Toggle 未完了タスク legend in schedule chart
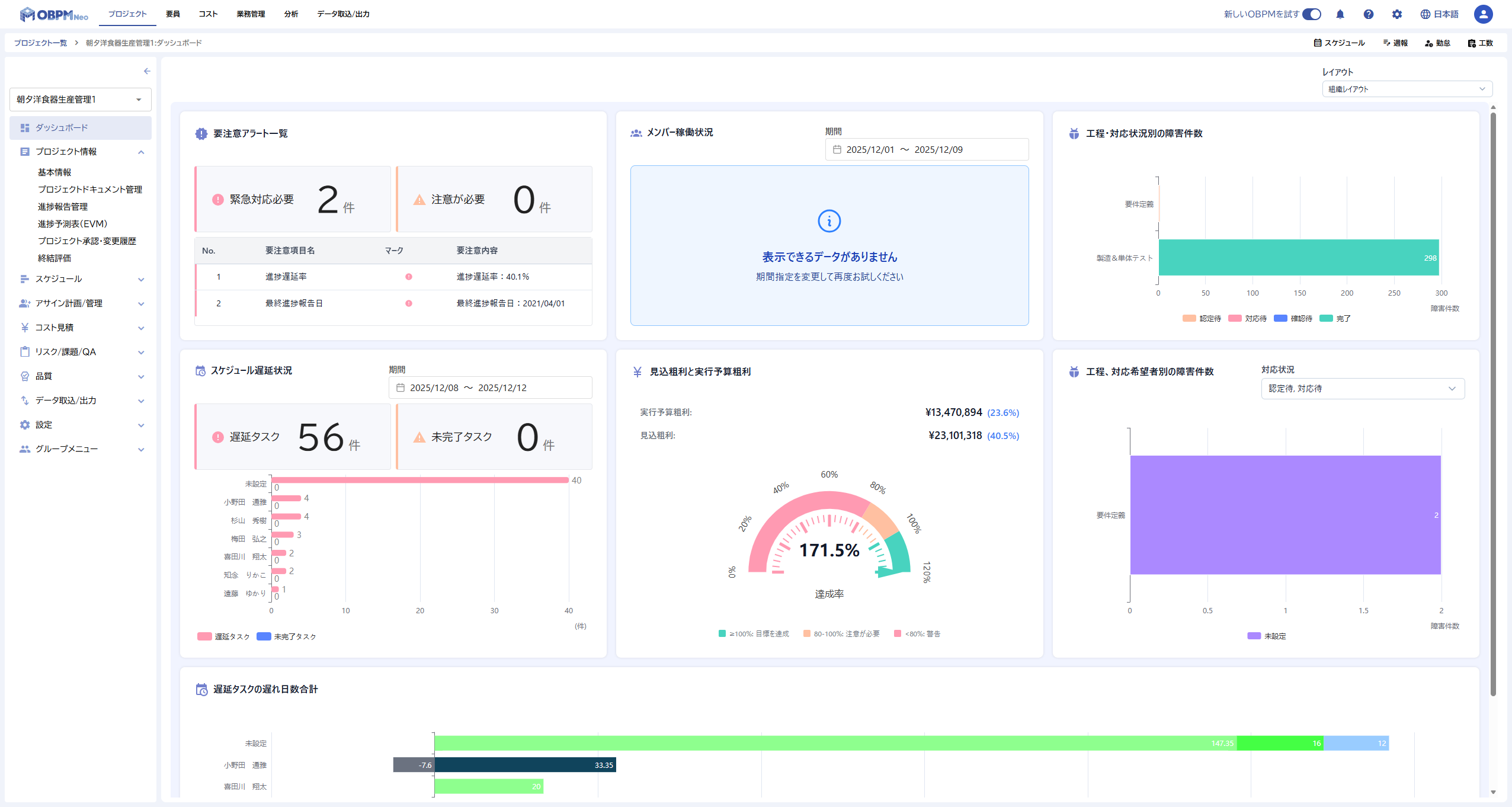The width and height of the screenshot is (1512, 807). (264, 637)
